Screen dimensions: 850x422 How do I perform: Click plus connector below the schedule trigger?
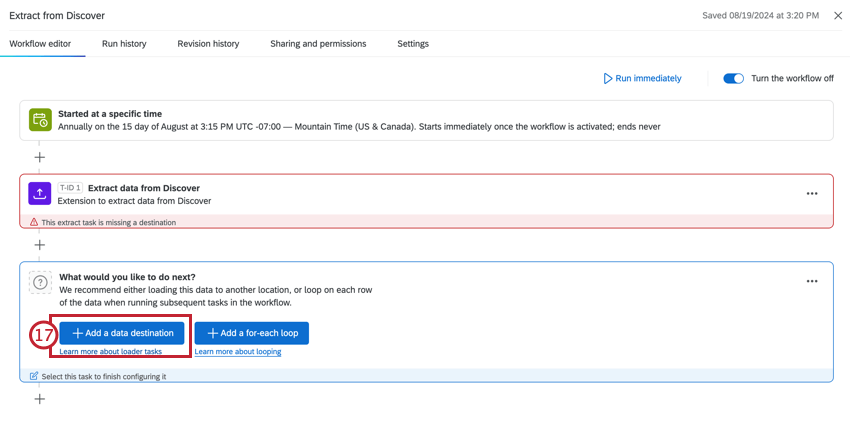[40, 157]
